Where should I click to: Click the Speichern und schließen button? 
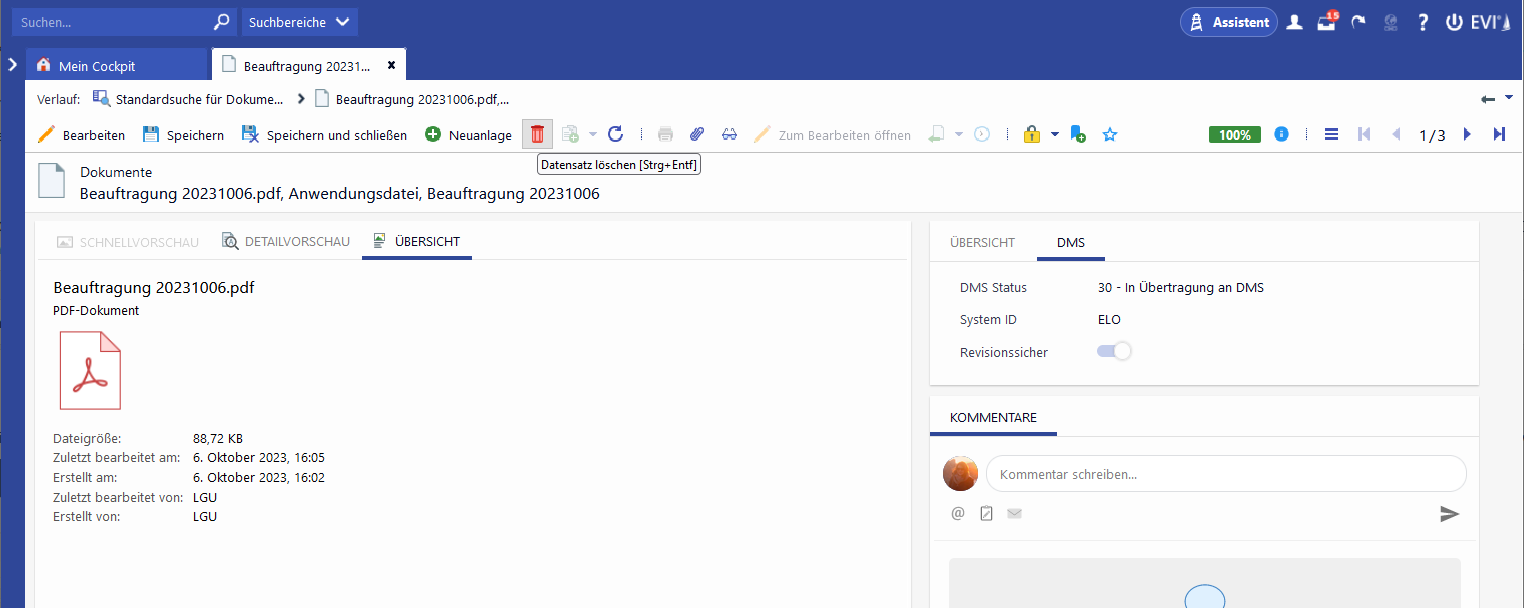[324, 135]
